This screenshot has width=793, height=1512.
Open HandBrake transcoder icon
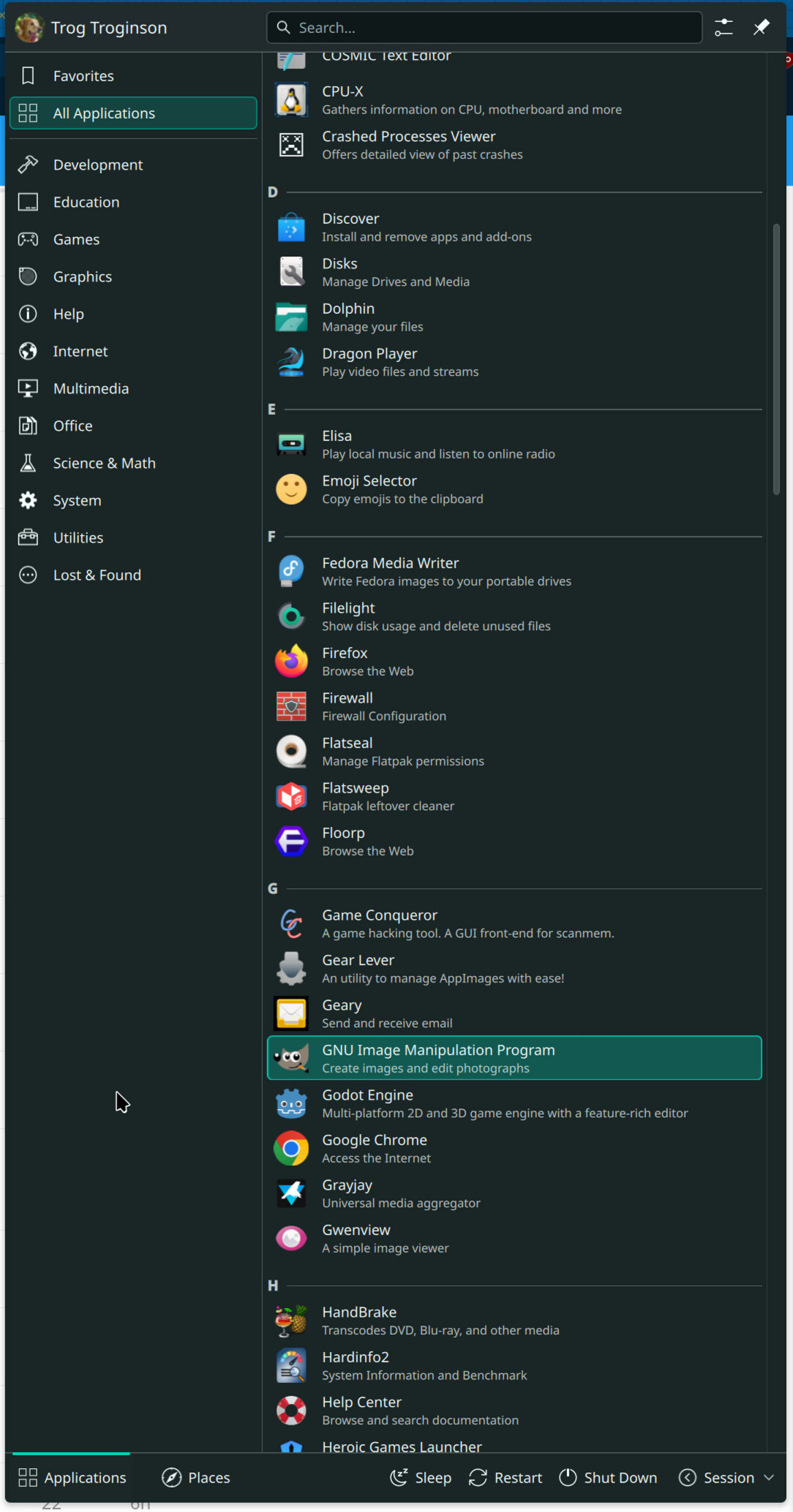(291, 1320)
